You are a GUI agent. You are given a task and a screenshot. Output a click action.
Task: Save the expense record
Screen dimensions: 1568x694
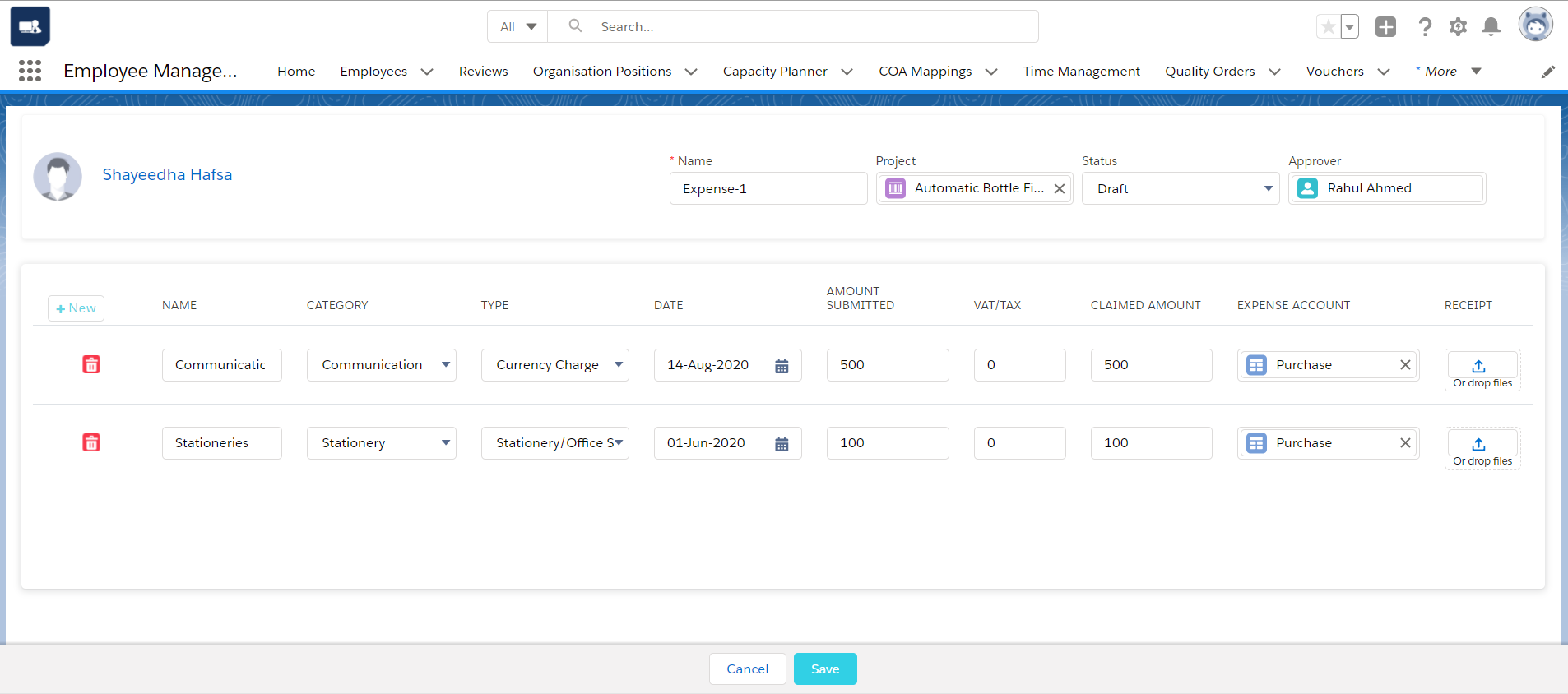click(824, 669)
